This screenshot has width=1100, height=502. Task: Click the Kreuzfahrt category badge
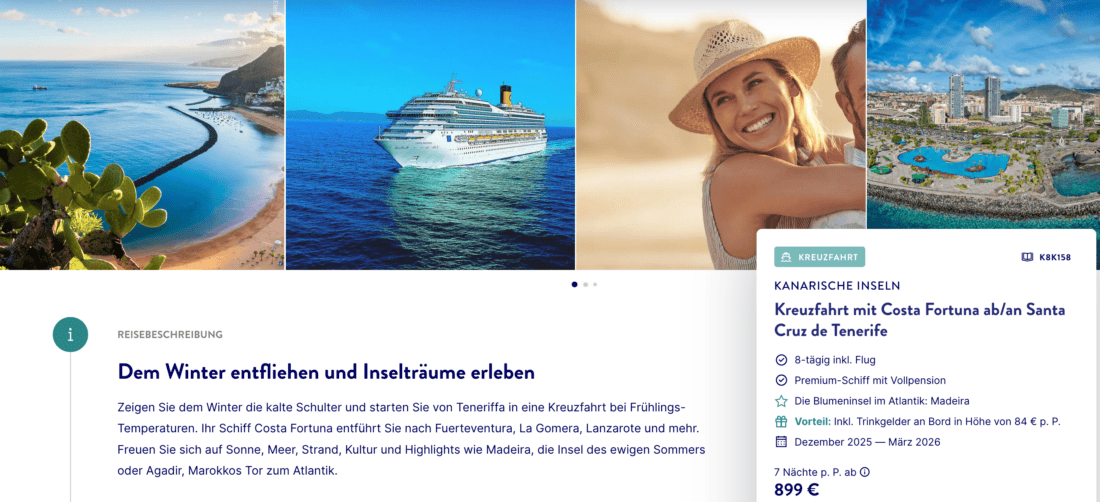coord(819,257)
